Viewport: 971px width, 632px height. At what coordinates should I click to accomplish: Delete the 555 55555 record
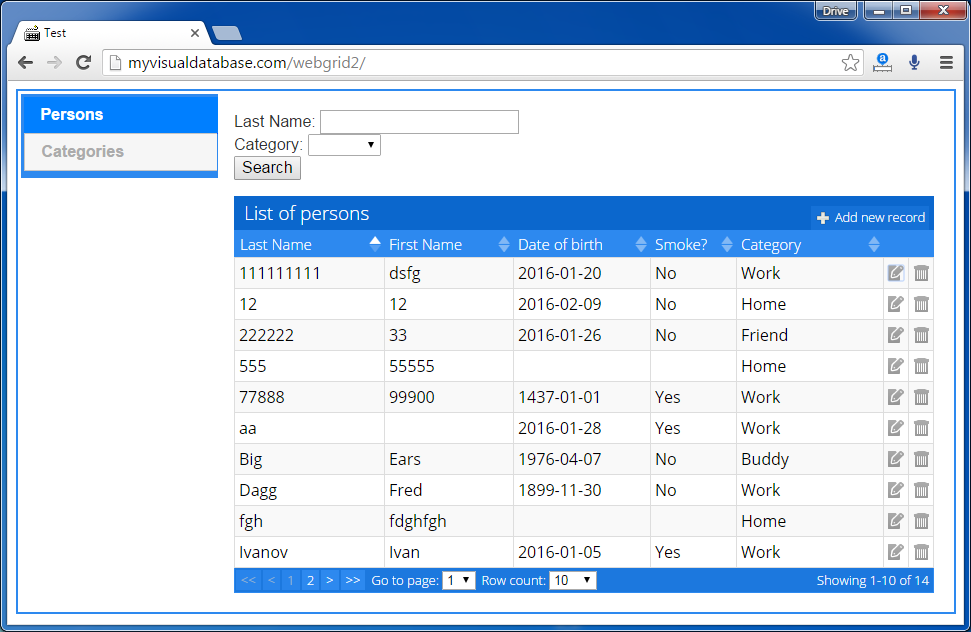[x=921, y=366]
